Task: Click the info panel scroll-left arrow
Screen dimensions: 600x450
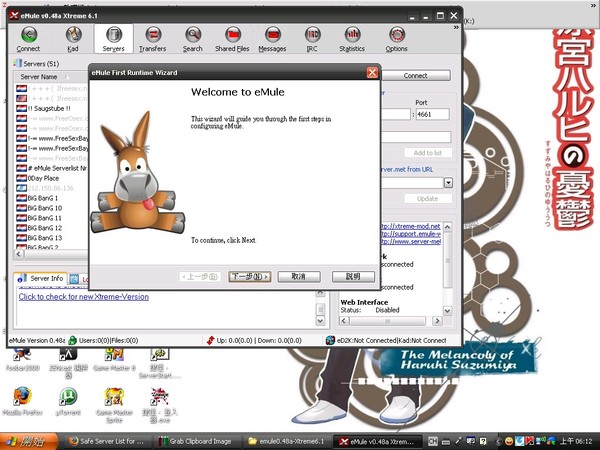Action: (344, 321)
